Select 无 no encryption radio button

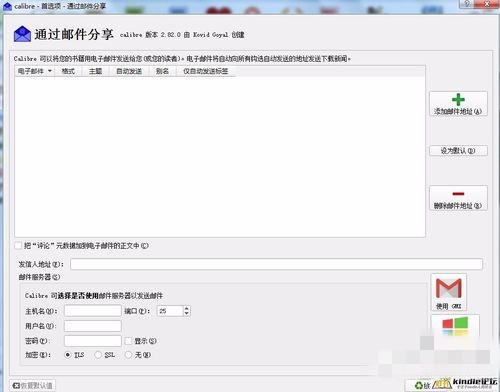[128, 355]
